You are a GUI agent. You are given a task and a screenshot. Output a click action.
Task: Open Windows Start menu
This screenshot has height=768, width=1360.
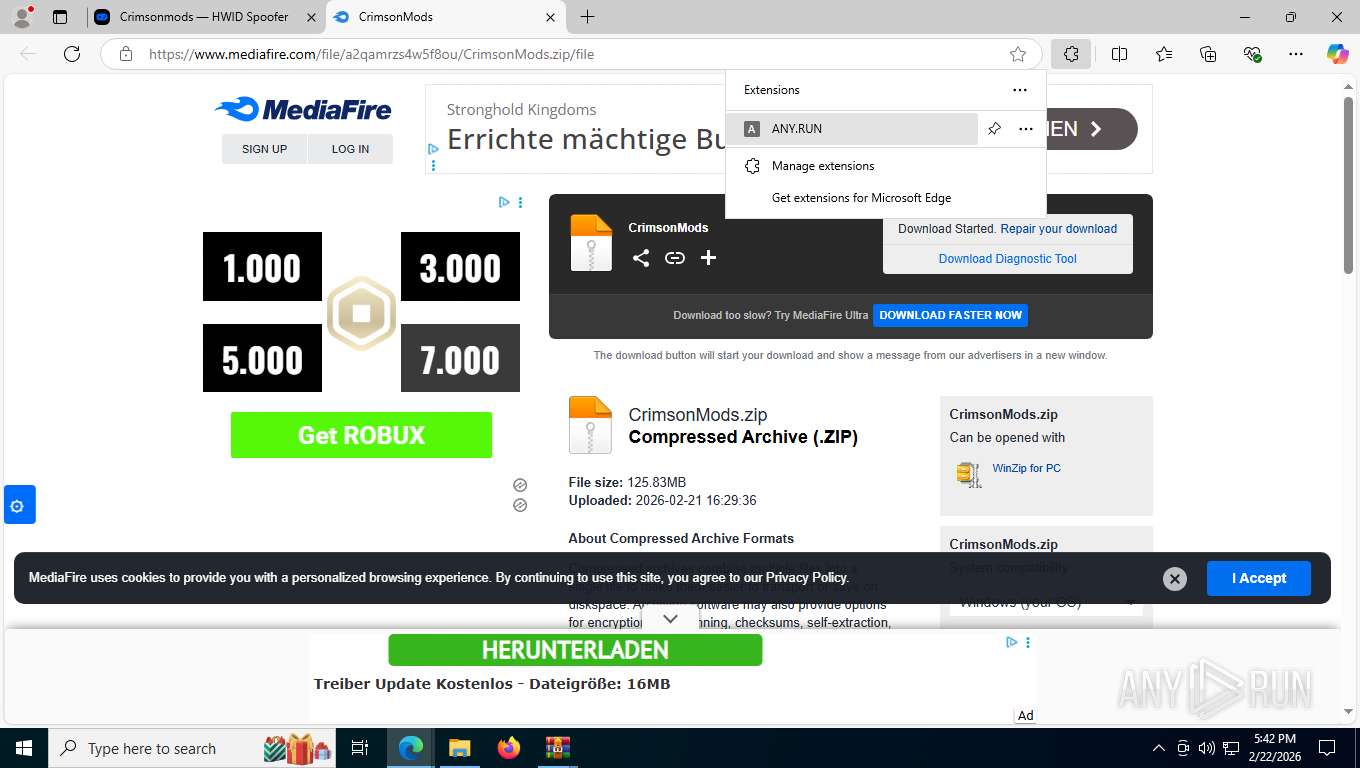tap(23, 748)
